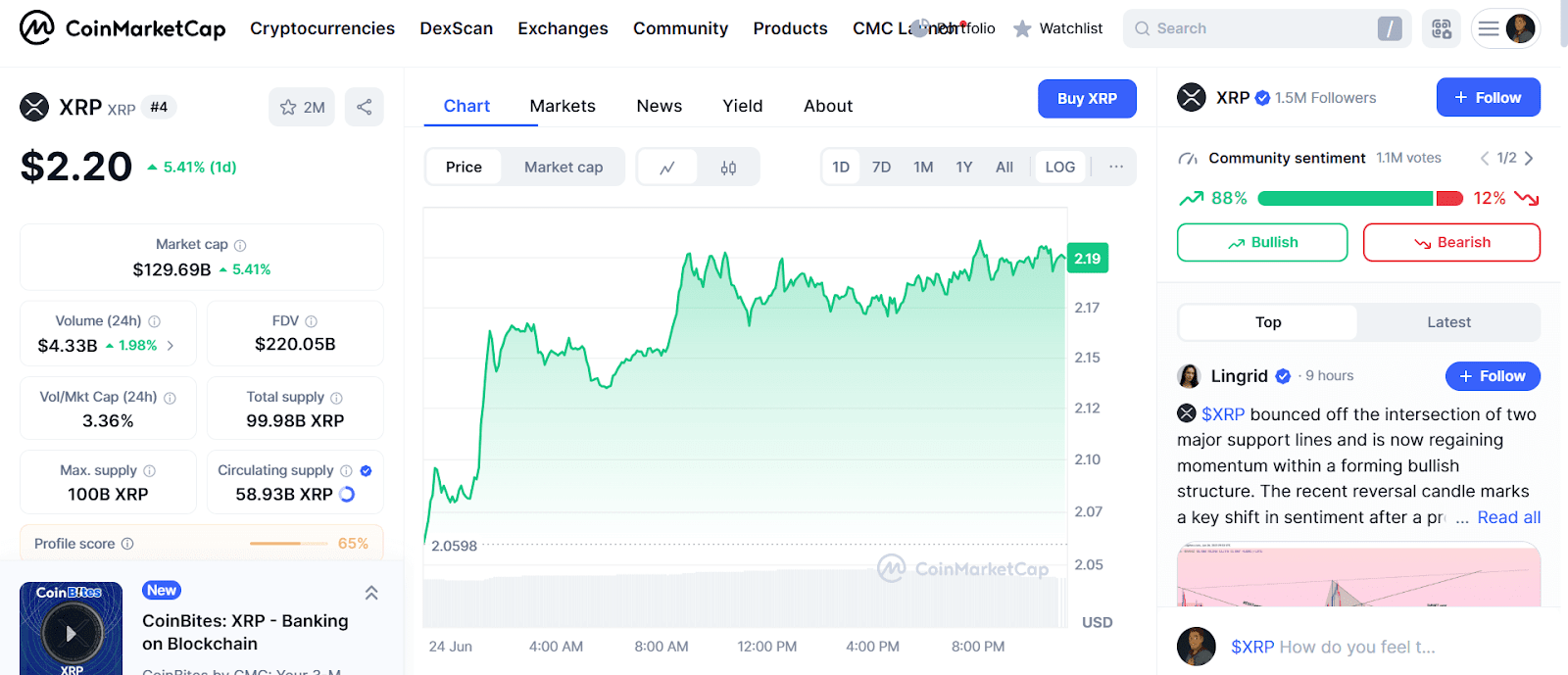Open the About tab

click(x=828, y=106)
